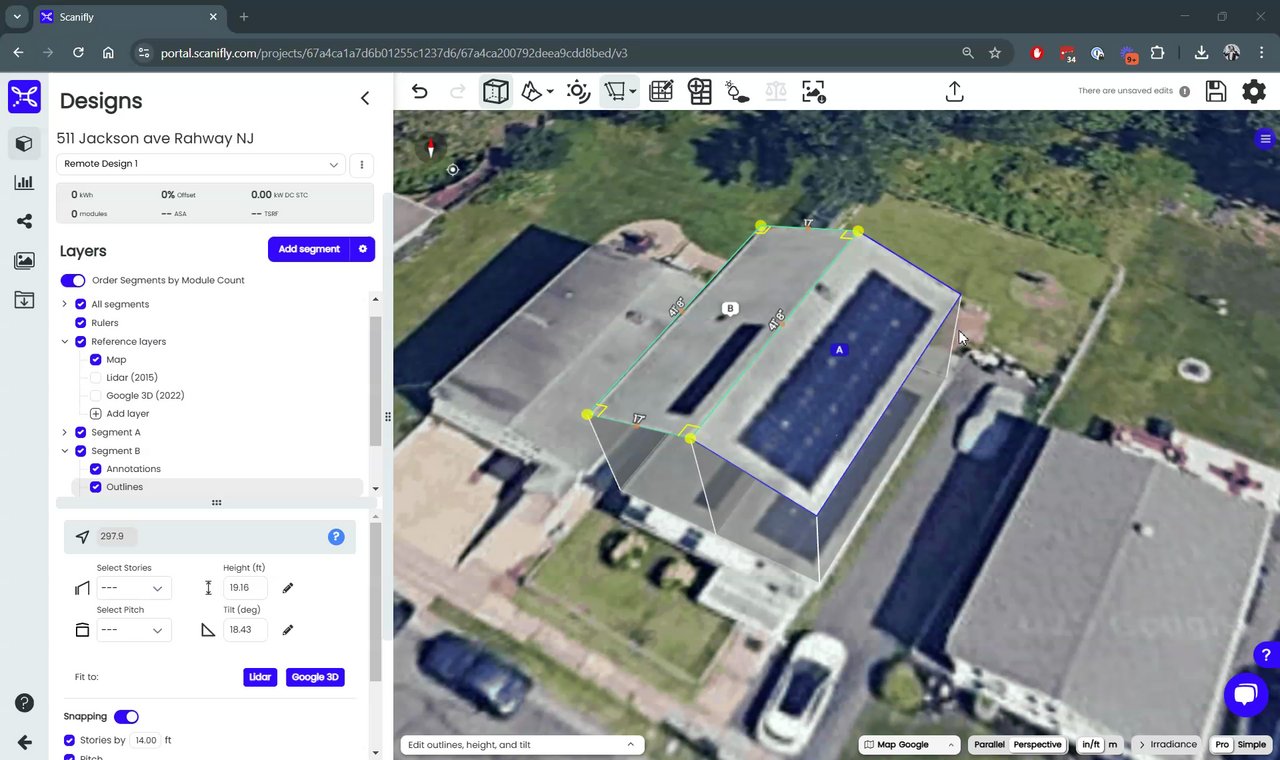
Task: Select the 3D box view tool
Action: [x=495, y=92]
